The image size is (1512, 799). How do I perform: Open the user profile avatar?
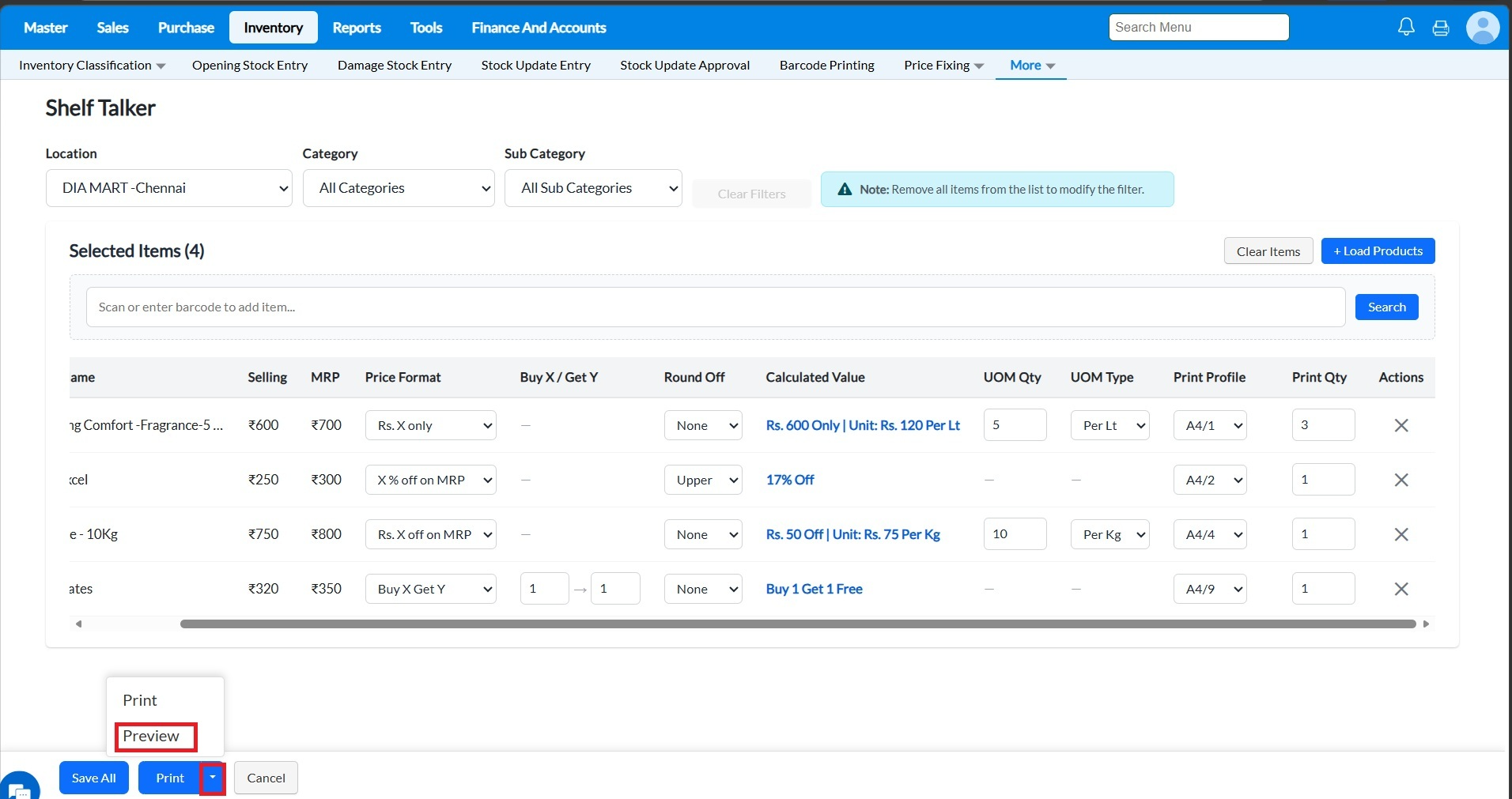(1482, 28)
